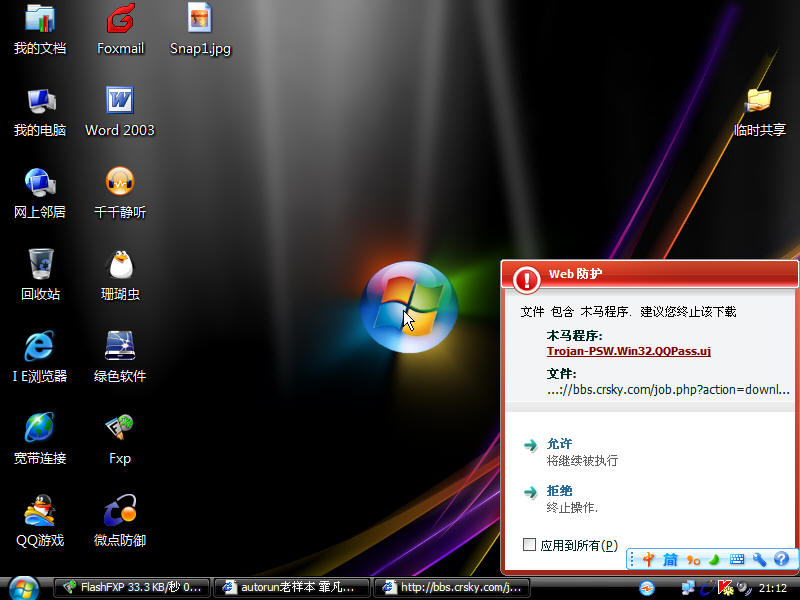Image resolution: width=800 pixels, height=600 pixels.
Task: Open the IME help question mark
Action: pyautogui.click(x=781, y=559)
